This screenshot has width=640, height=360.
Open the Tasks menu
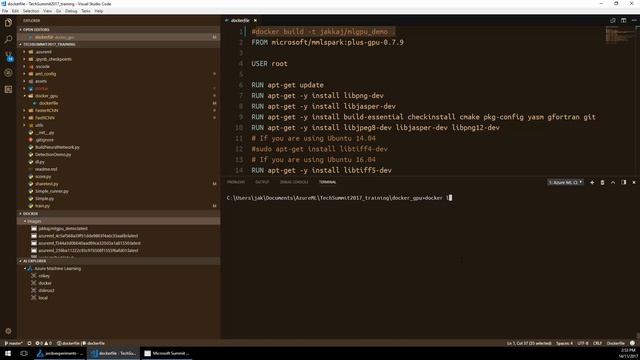point(86,11)
